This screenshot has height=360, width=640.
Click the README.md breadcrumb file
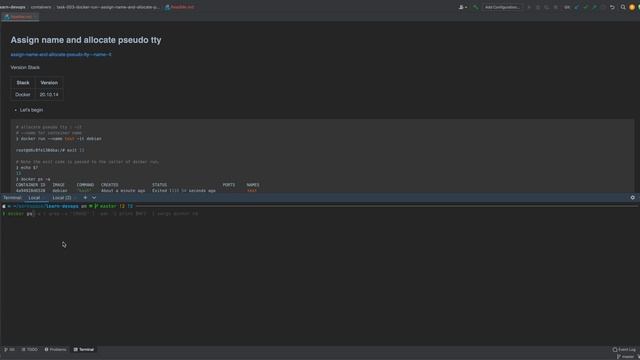(180, 7)
